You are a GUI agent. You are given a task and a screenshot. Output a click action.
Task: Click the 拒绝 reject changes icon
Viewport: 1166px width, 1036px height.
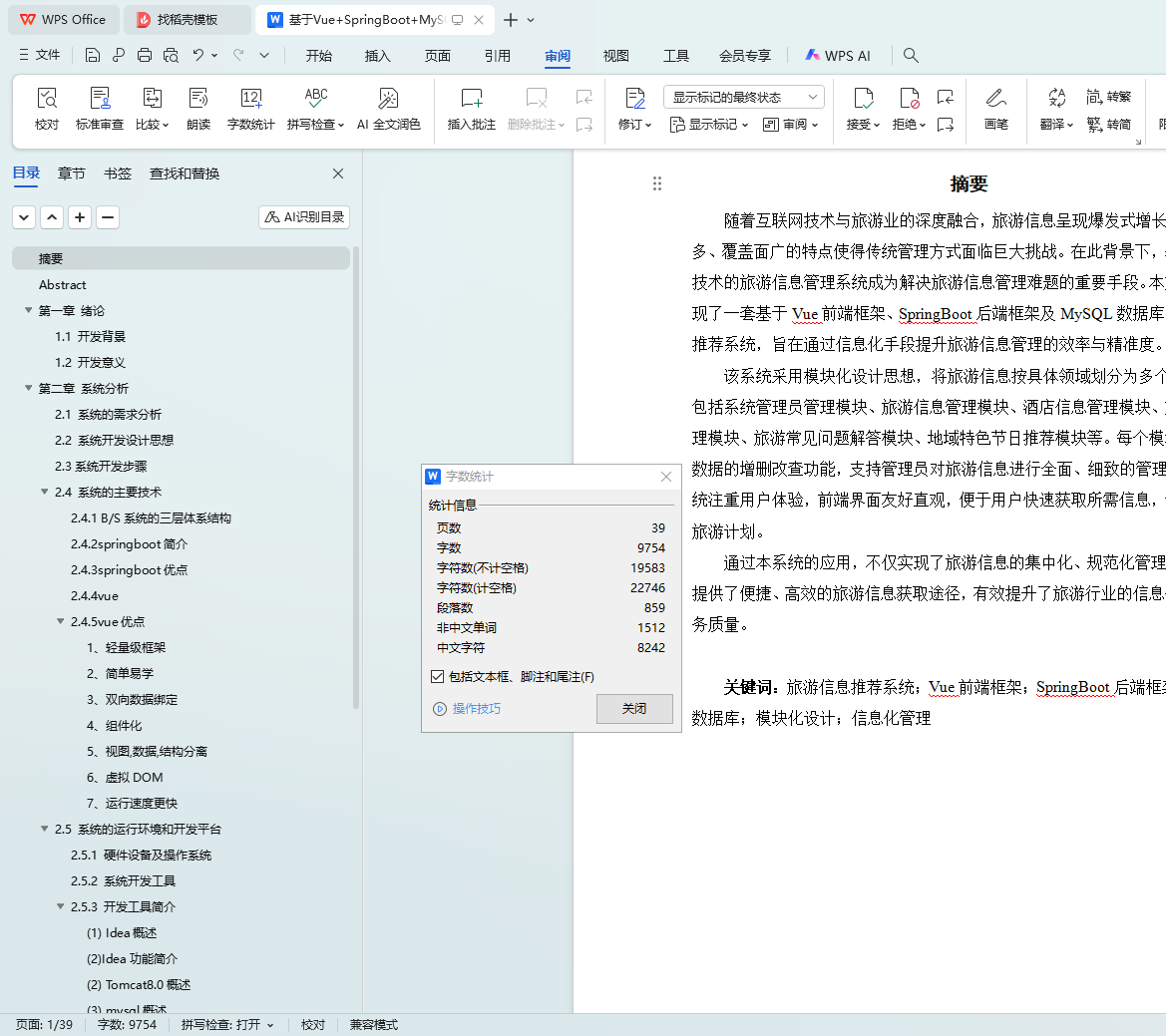click(x=909, y=98)
